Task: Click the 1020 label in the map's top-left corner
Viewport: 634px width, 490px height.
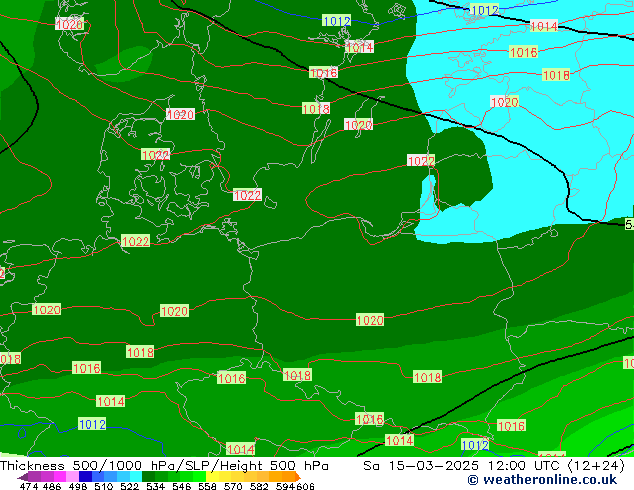Action: 70,24
